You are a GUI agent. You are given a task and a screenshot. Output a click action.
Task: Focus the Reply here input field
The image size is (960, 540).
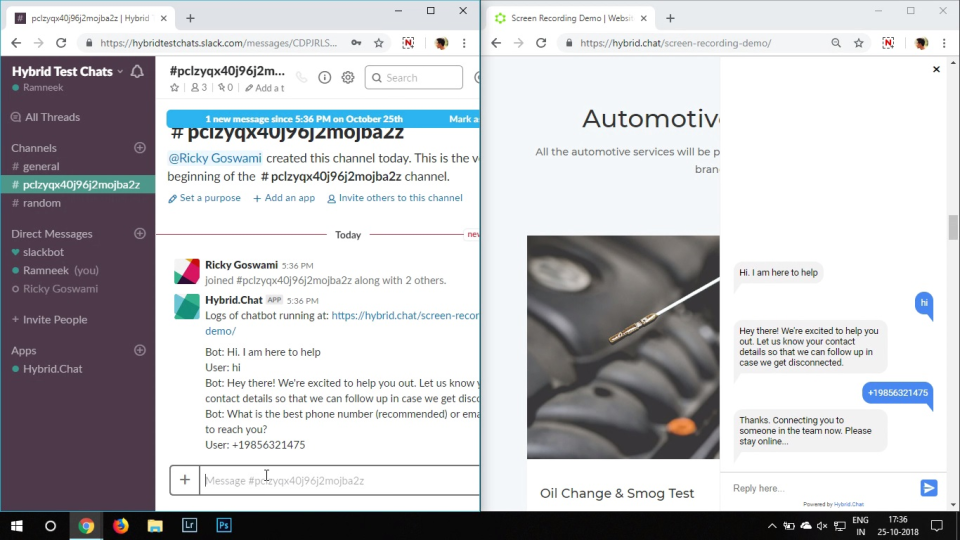820,488
